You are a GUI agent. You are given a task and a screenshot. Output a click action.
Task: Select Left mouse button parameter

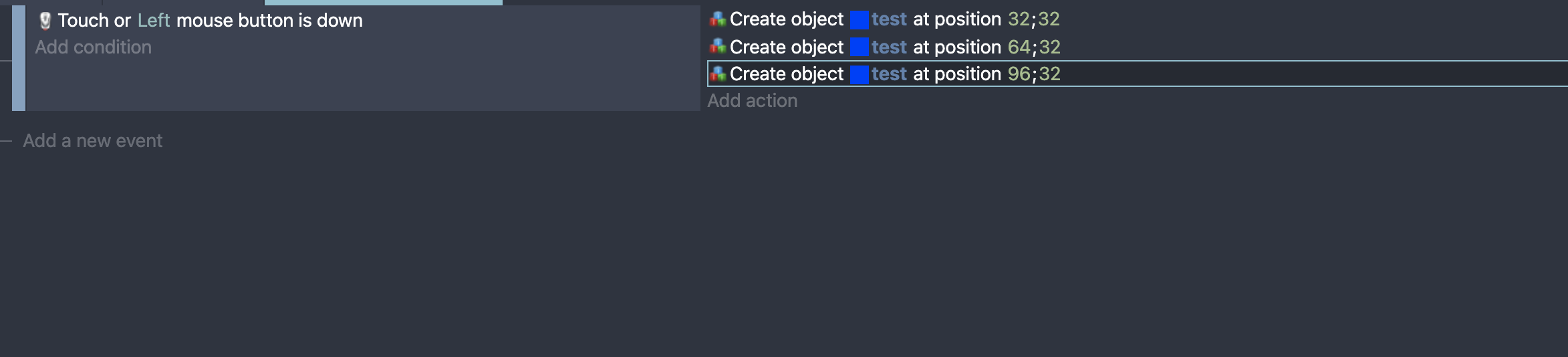154,20
